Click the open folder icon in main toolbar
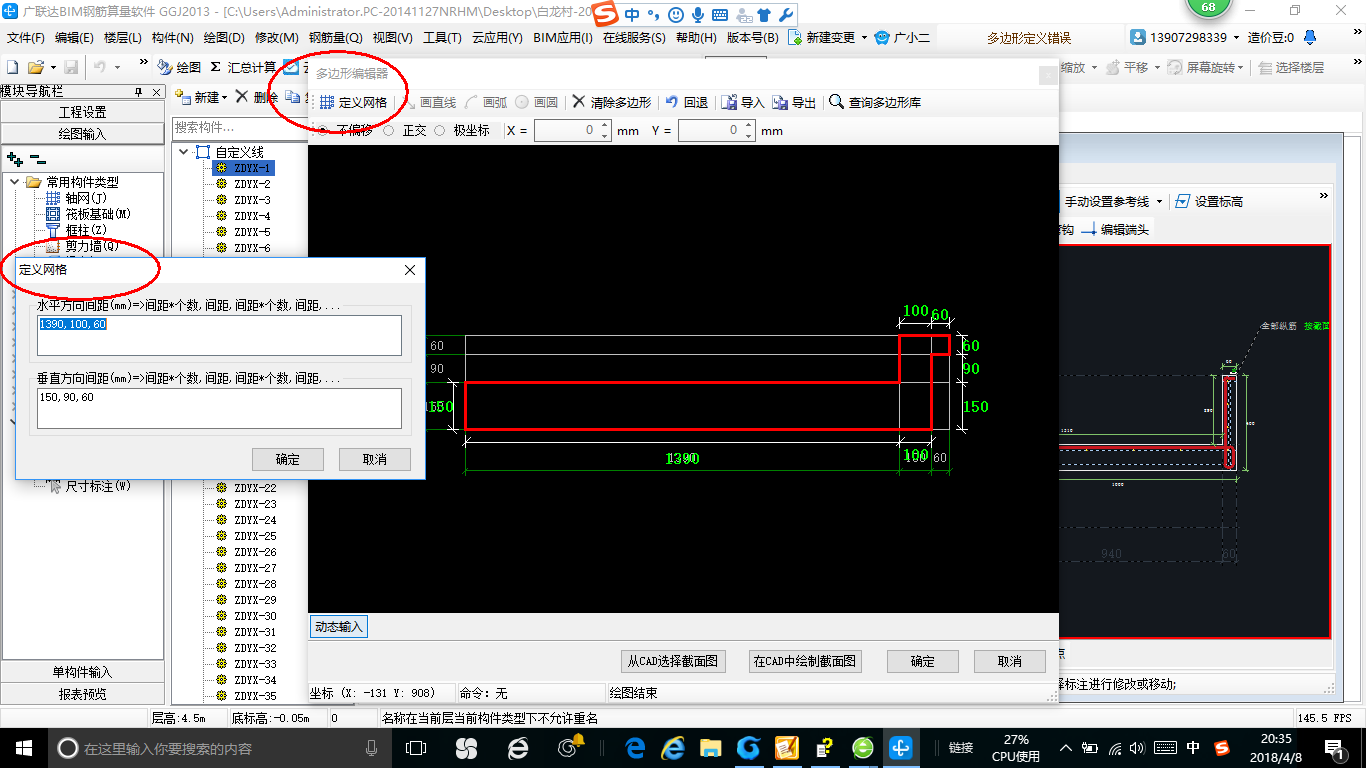The height and width of the screenshot is (768, 1366). [x=35, y=67]
